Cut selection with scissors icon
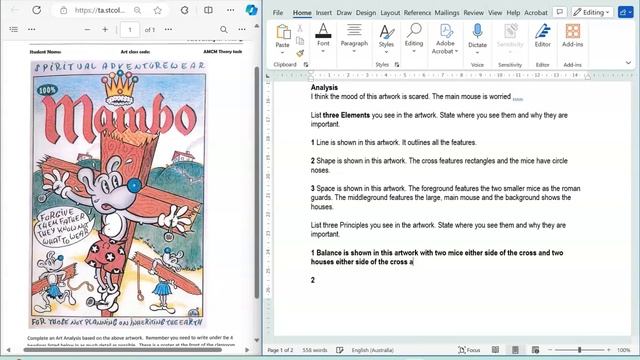 [300, 28]
